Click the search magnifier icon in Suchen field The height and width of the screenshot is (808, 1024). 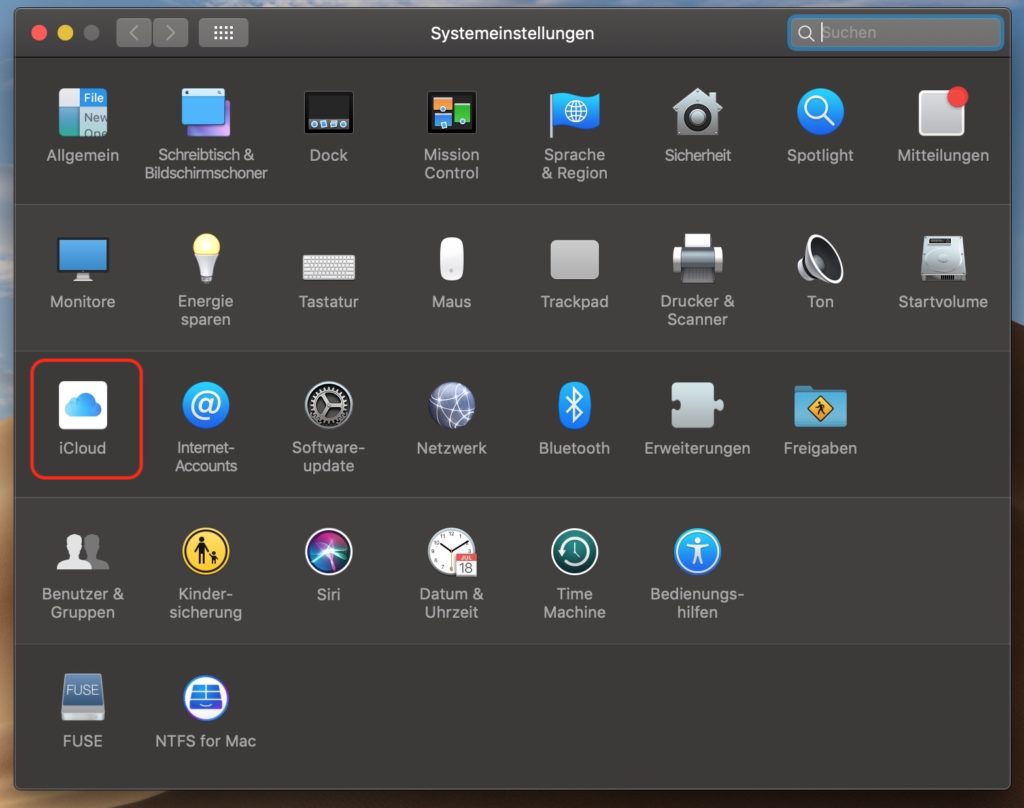click(x=805, y=33)
